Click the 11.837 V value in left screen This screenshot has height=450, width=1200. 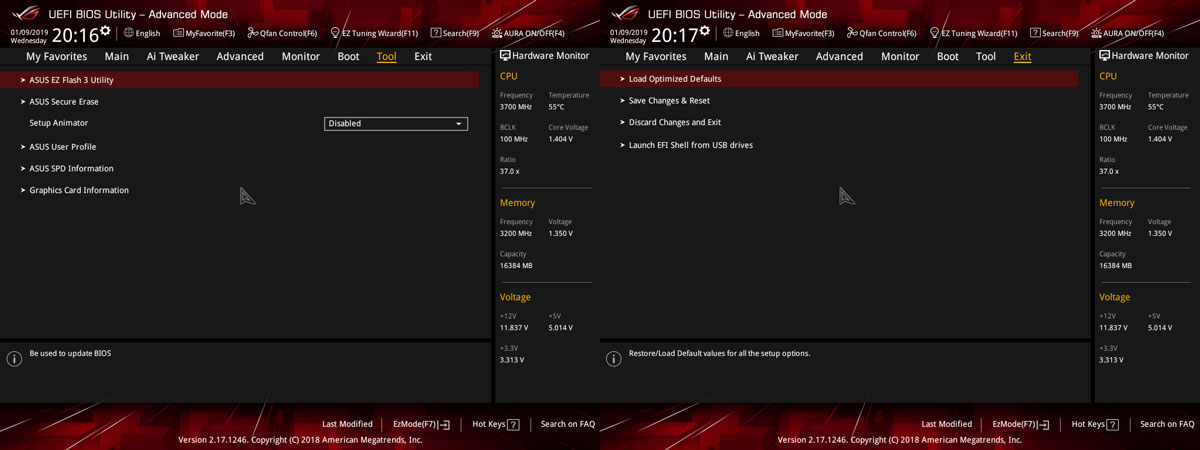(514, 328)
